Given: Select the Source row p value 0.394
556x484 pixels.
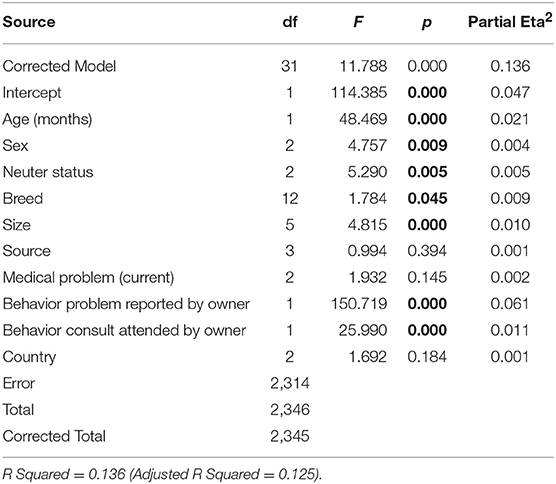Looking at the screenshot, I should 427,251.
